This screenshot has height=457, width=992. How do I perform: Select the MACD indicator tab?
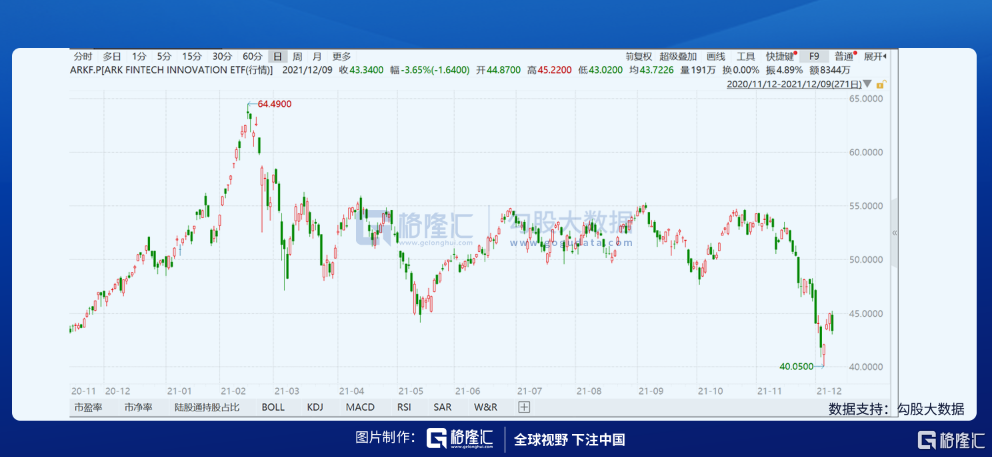360,408
